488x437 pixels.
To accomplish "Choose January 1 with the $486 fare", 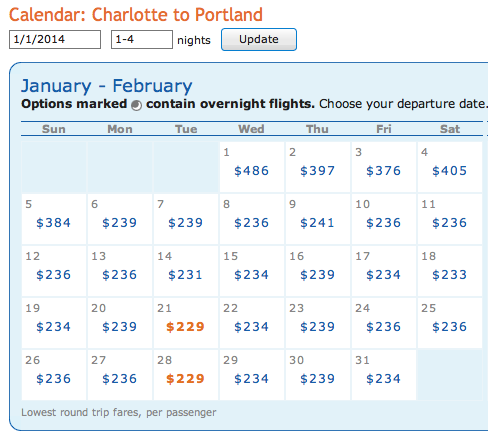I will (x=251, y=171).
